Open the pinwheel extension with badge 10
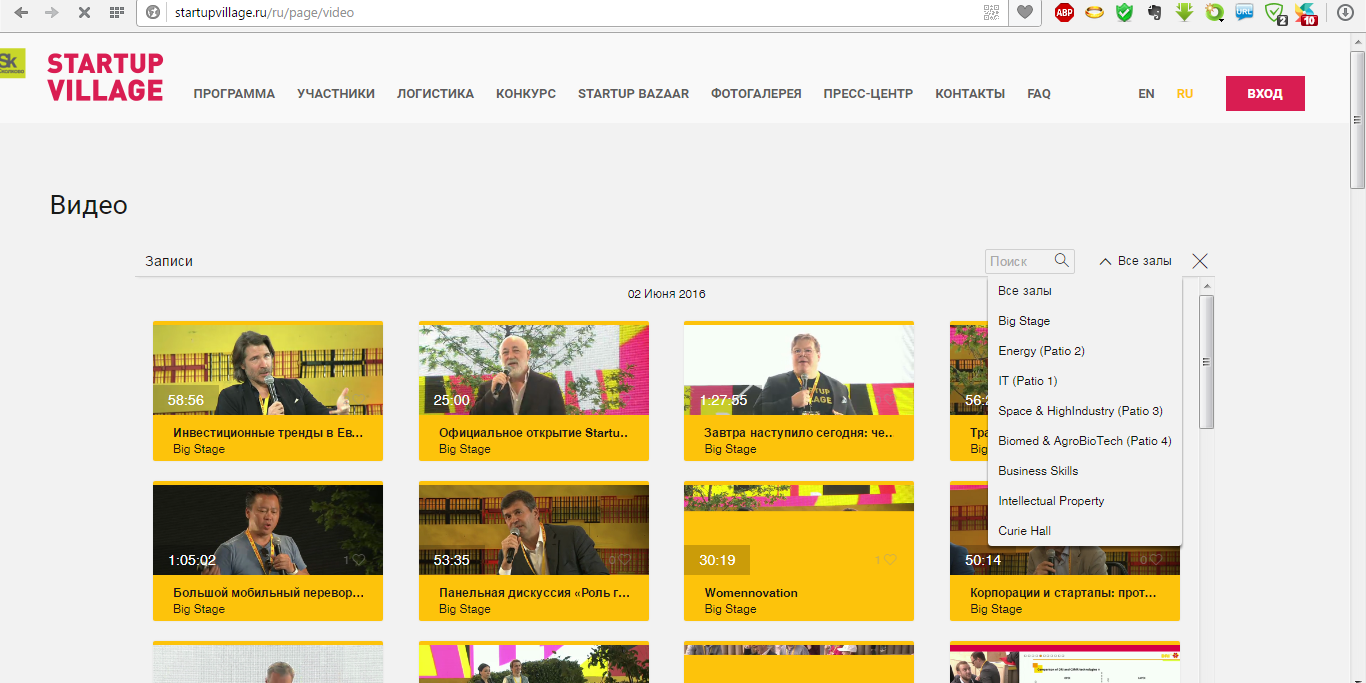Image resolution: width=1366 pixels, height=683 pixels. [x=1305, y=13]
